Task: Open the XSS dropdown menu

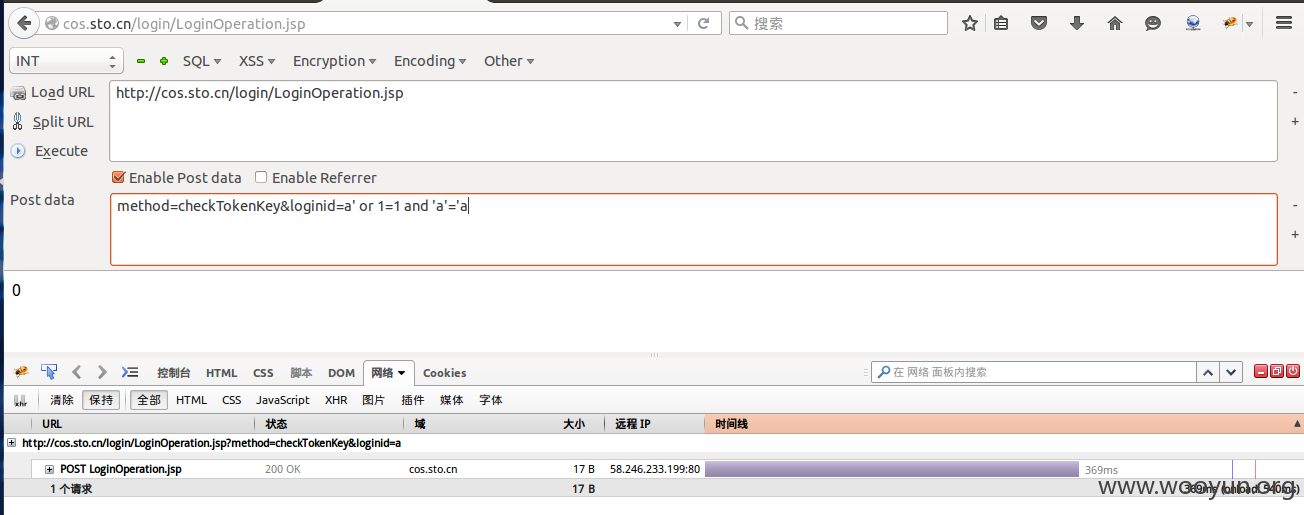Action: (x=257, y=61)
